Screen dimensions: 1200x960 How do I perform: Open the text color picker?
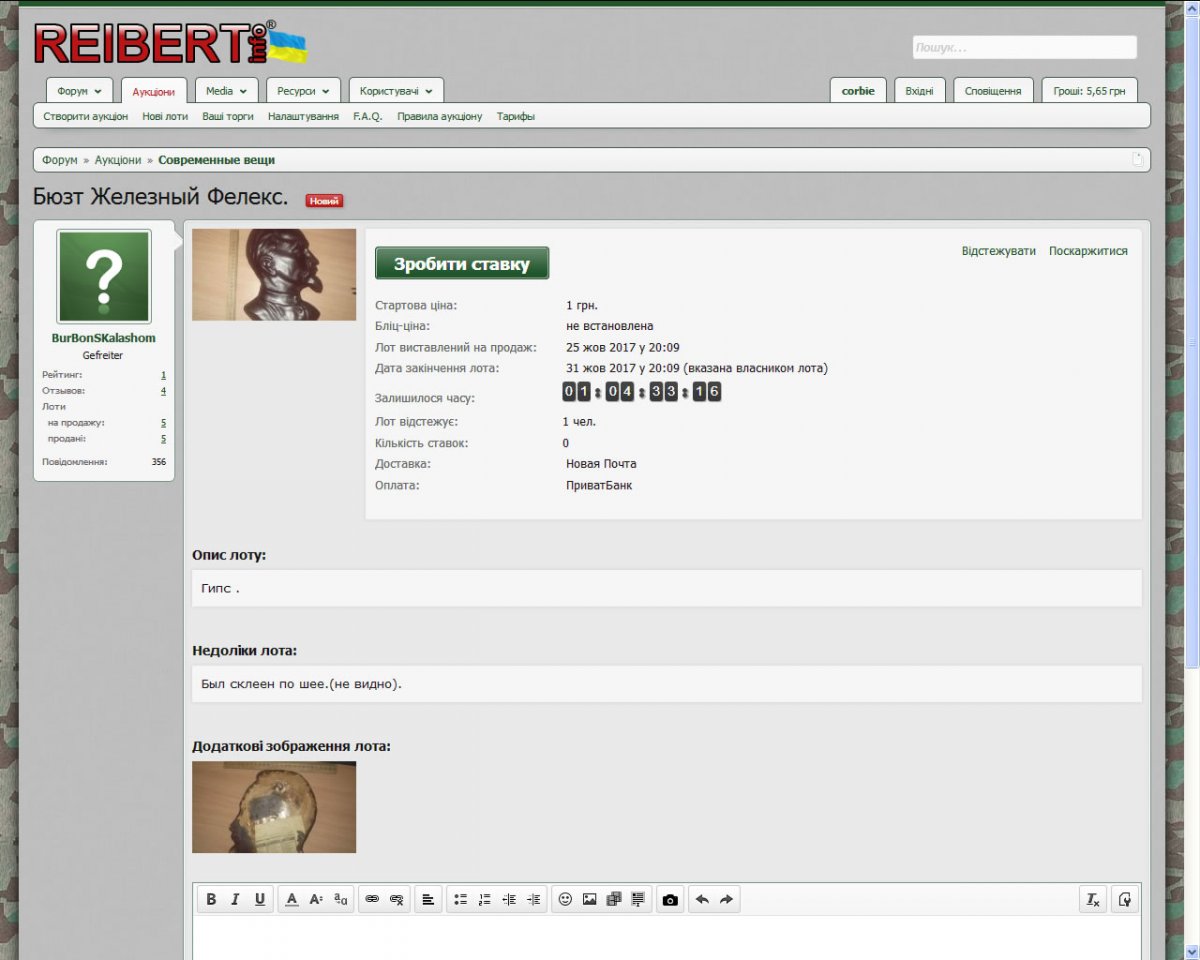(x=292, y=900)
